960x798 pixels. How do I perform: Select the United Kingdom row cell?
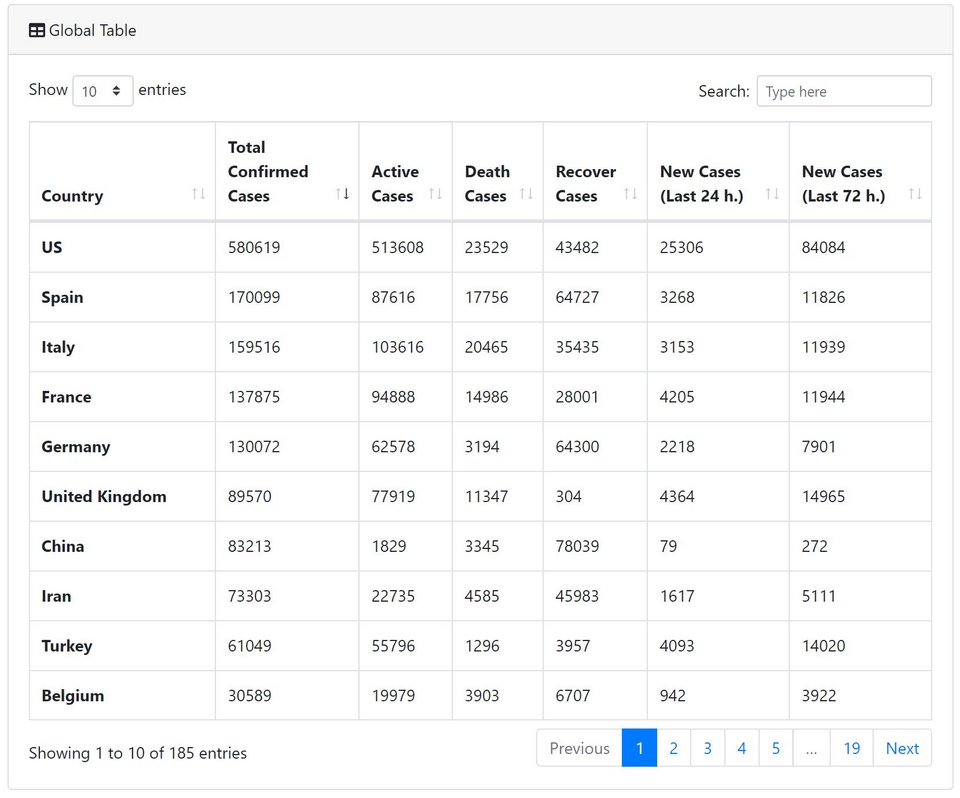point(104,497)
